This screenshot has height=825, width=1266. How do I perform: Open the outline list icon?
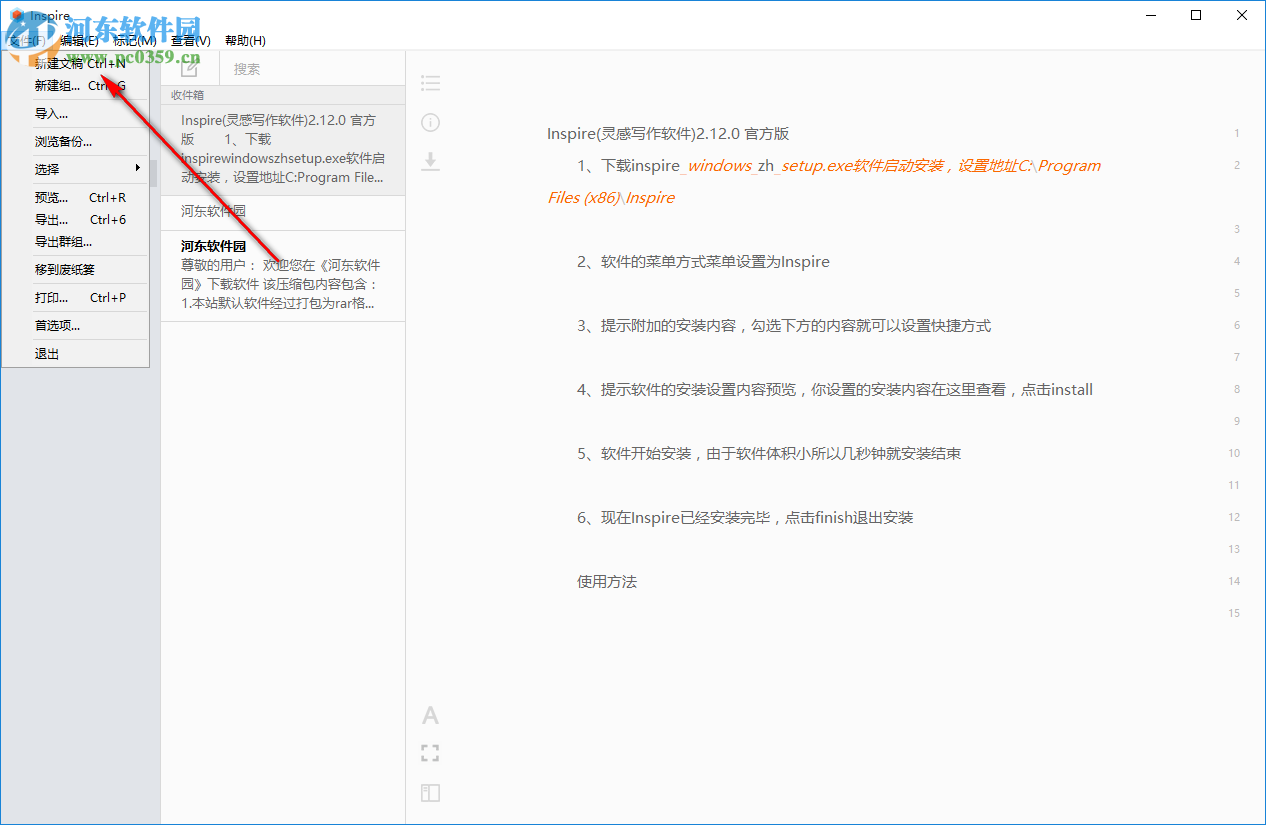pos(430,83)
